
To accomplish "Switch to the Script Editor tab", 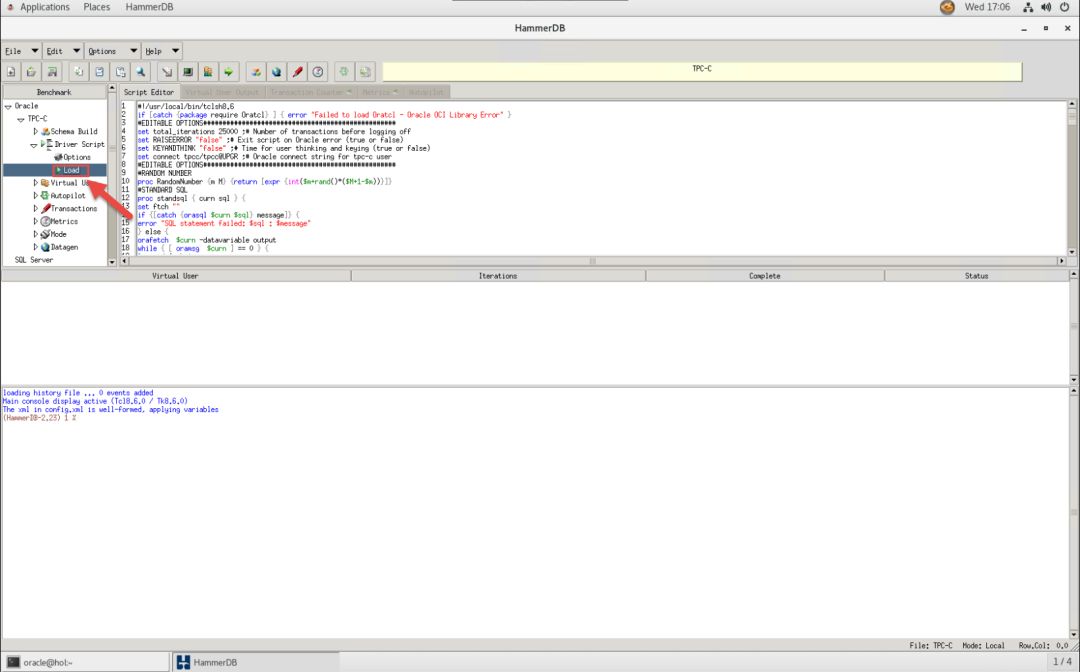I will point(149,92).
